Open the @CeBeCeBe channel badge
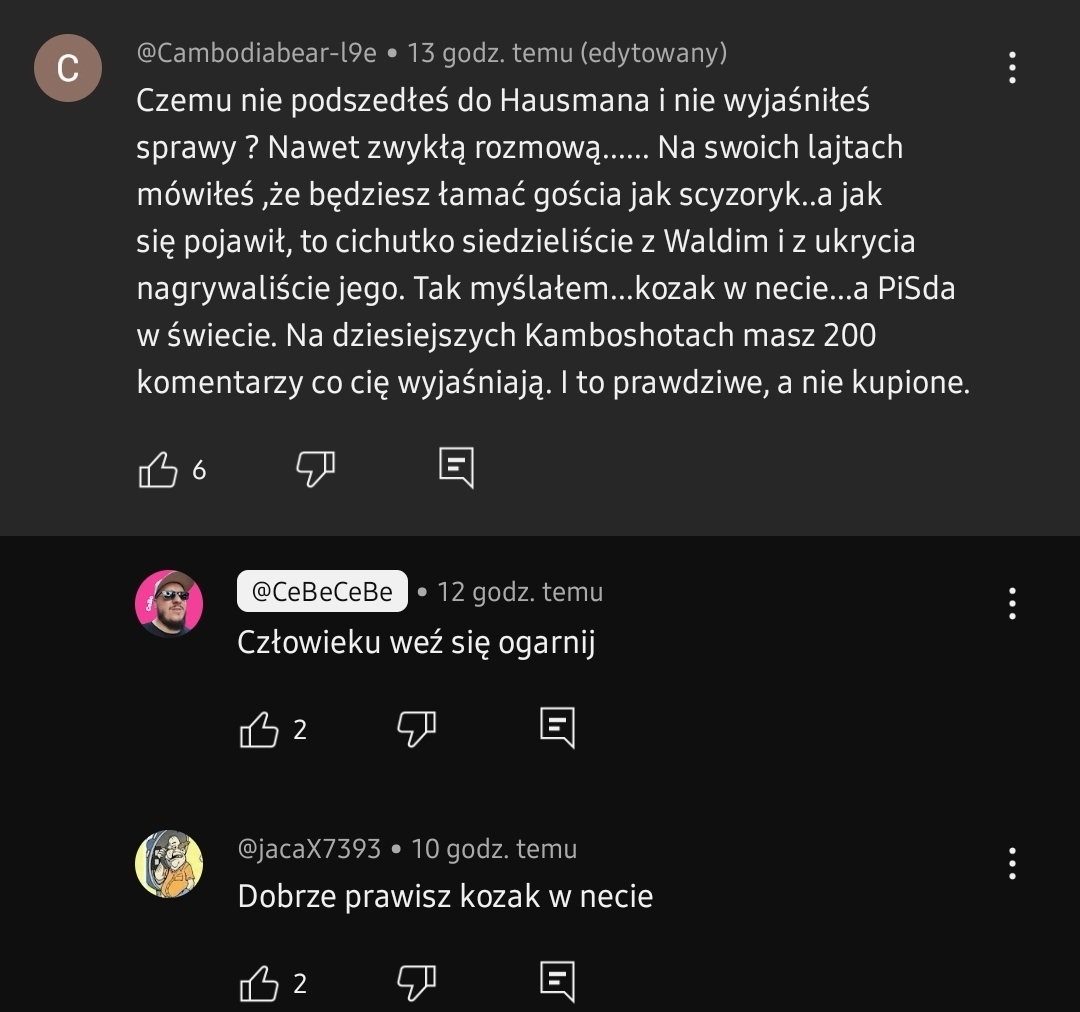The height and width of the screenshot is (1012, 1080). coord(322,592)
